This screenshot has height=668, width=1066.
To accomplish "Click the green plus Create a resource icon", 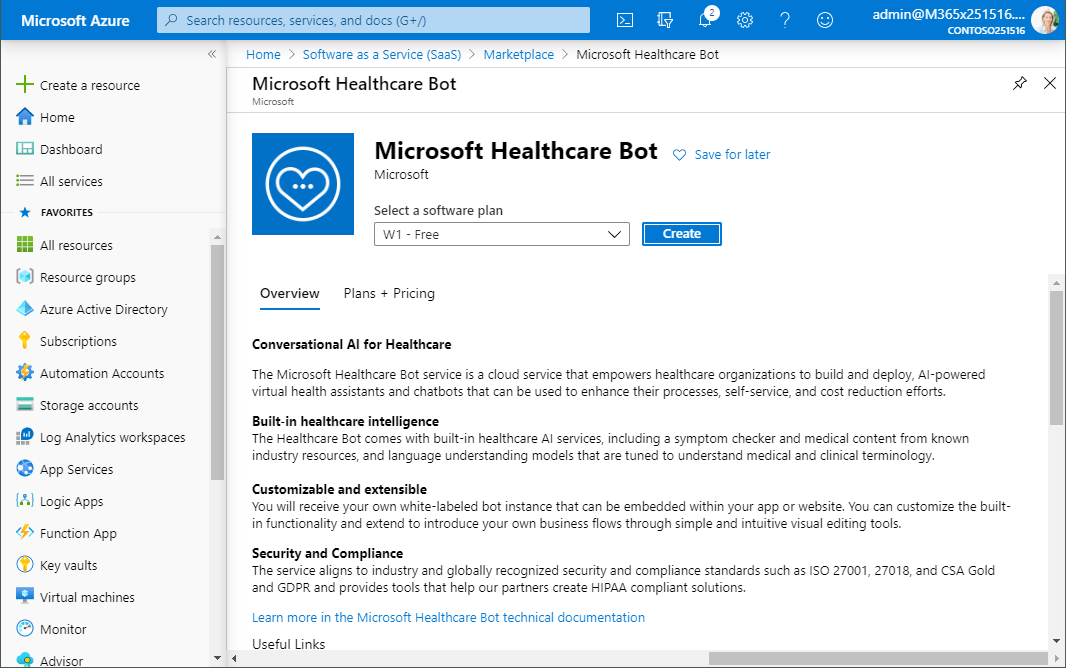I will coord(24,84).
